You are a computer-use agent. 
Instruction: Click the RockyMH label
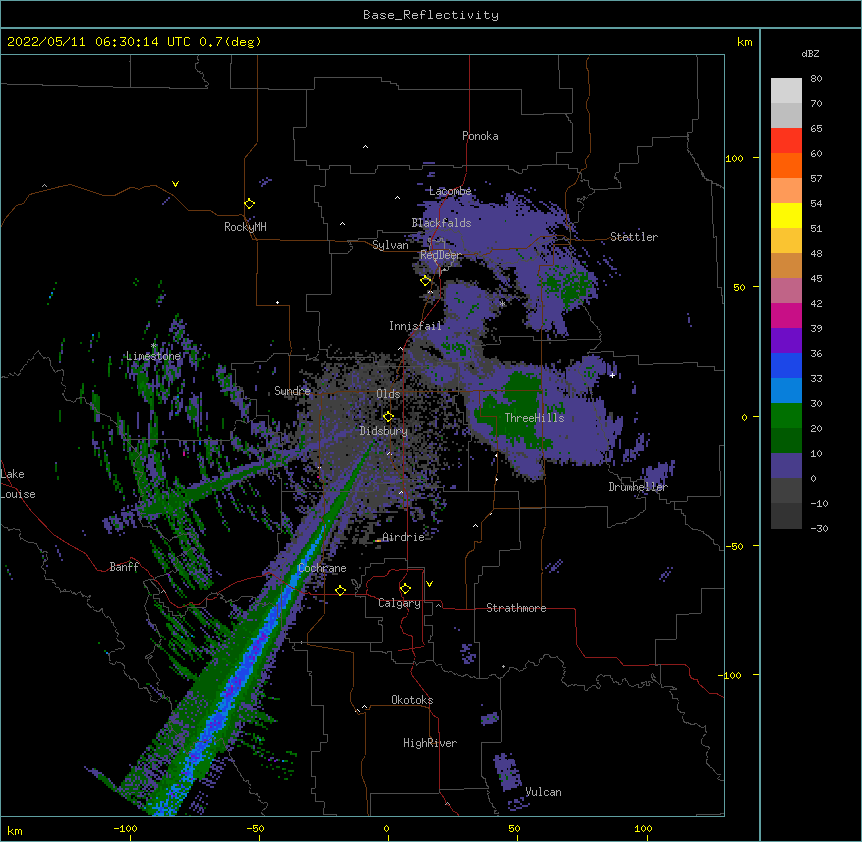click(x=245, y=227)
